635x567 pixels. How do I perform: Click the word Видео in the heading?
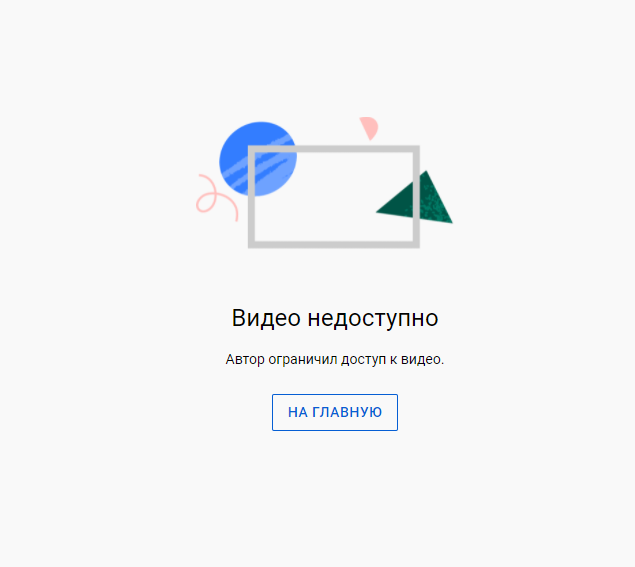(x=266, y=318)
